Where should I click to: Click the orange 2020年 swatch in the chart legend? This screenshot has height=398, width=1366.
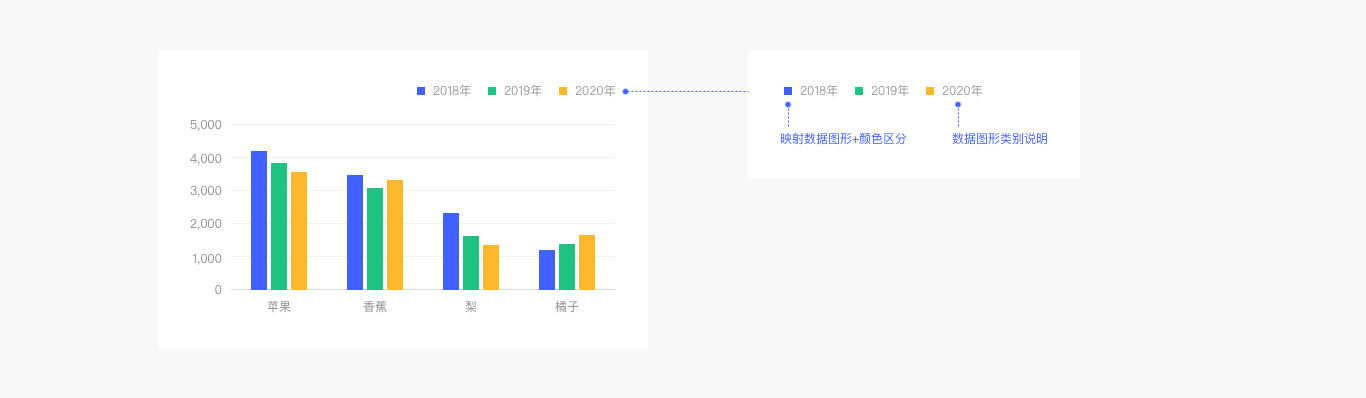click(563, 91)
